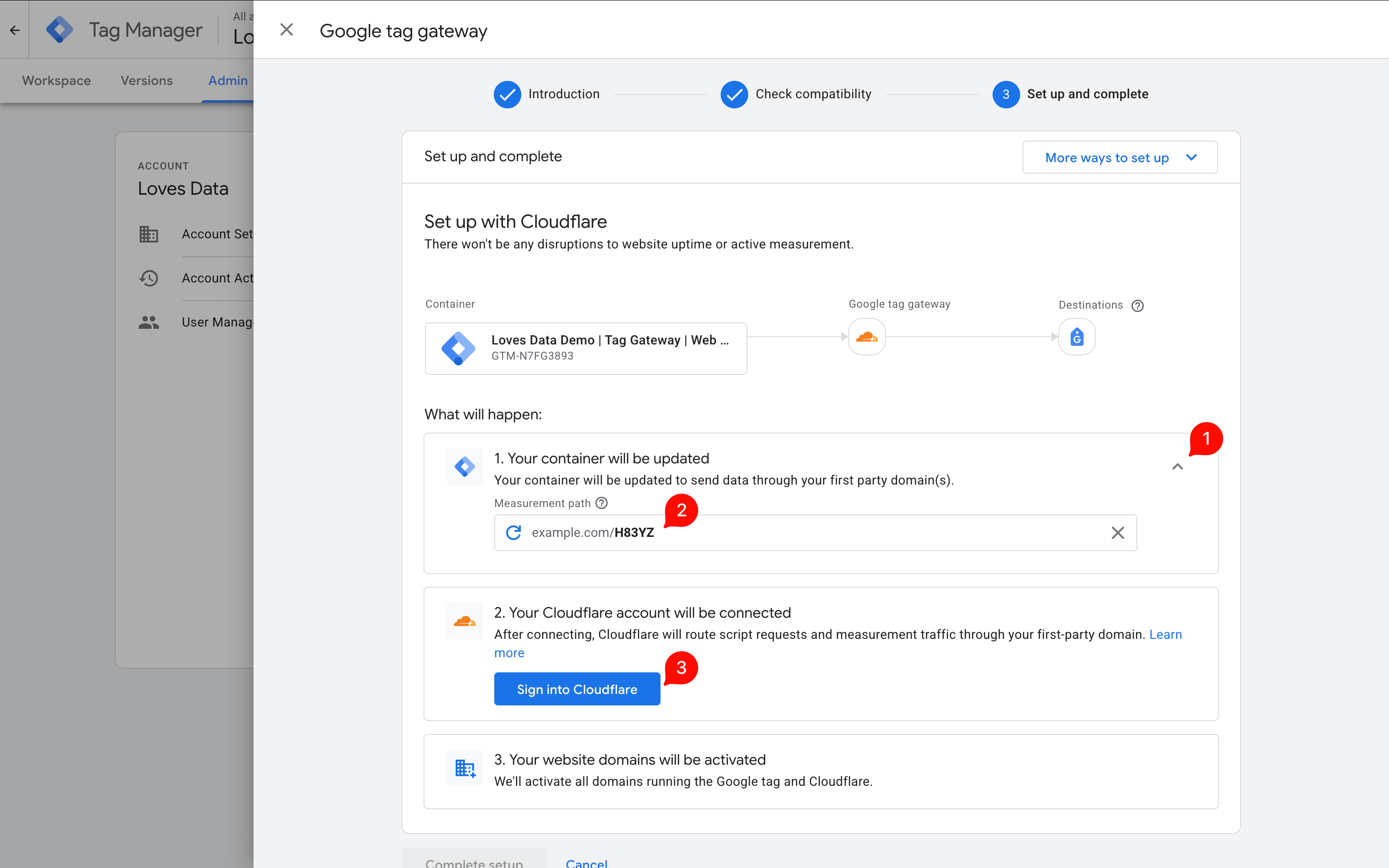Switch to the Versions tab
Viewport: 1389px width, 868px height.
tap(147, 80)
